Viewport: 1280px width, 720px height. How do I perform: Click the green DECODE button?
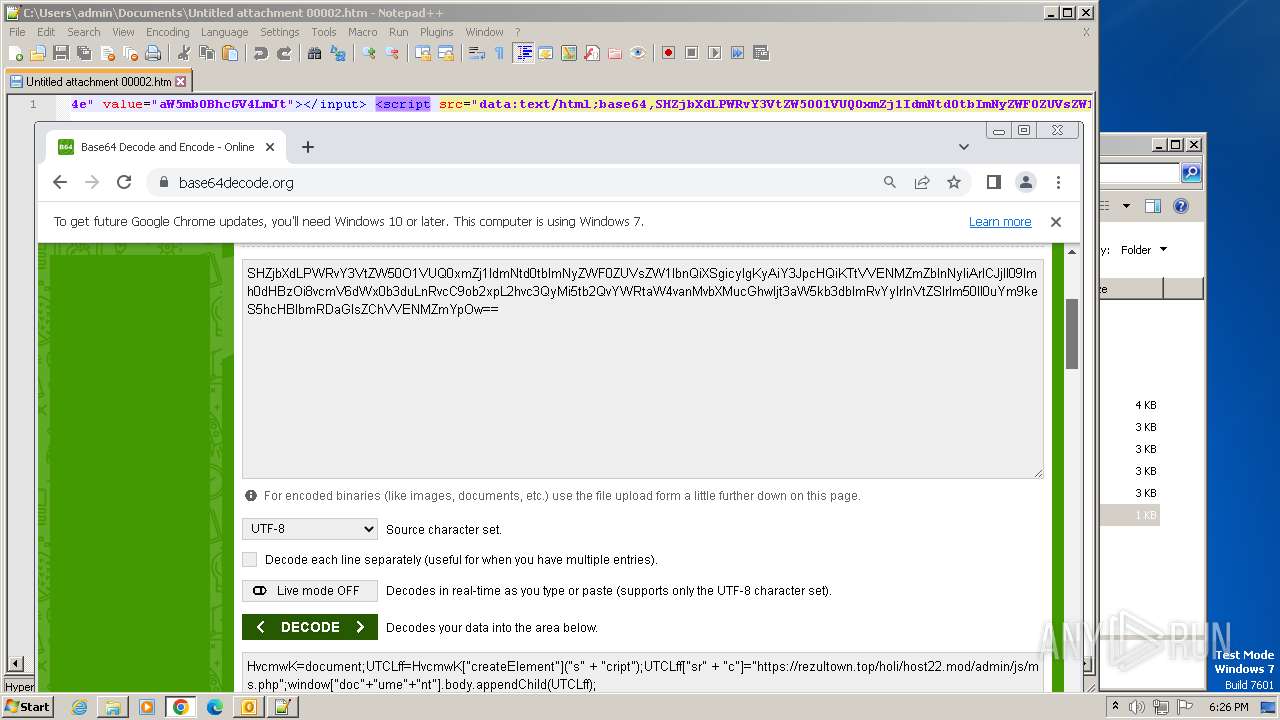tap(310, 627)
